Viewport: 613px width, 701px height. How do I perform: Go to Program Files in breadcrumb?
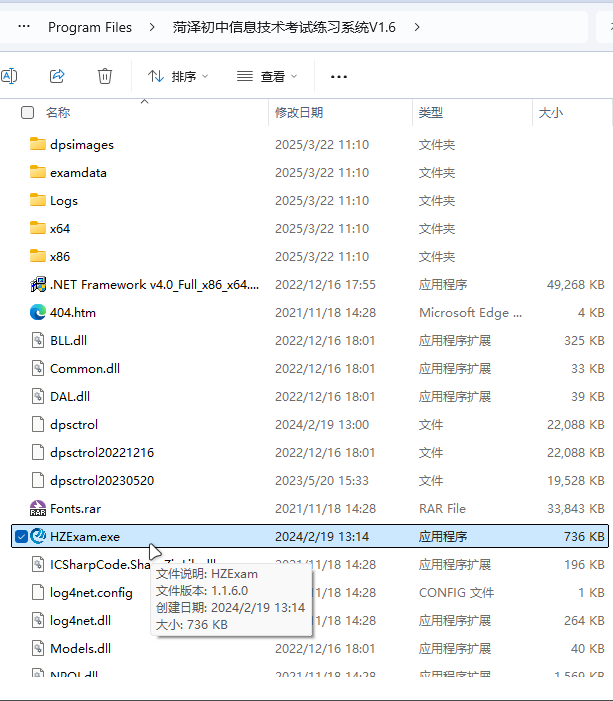90,27
